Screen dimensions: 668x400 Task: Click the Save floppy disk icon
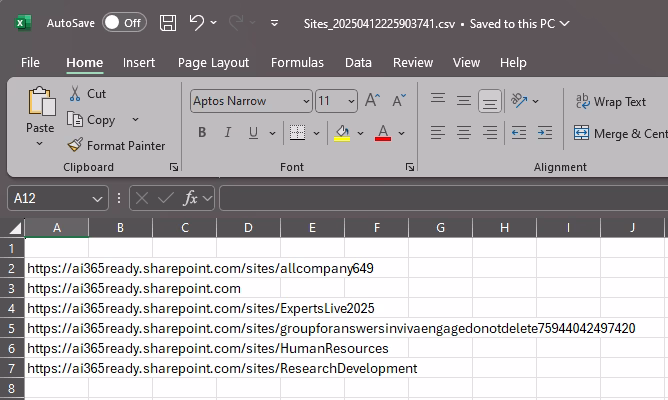point(168,23)
